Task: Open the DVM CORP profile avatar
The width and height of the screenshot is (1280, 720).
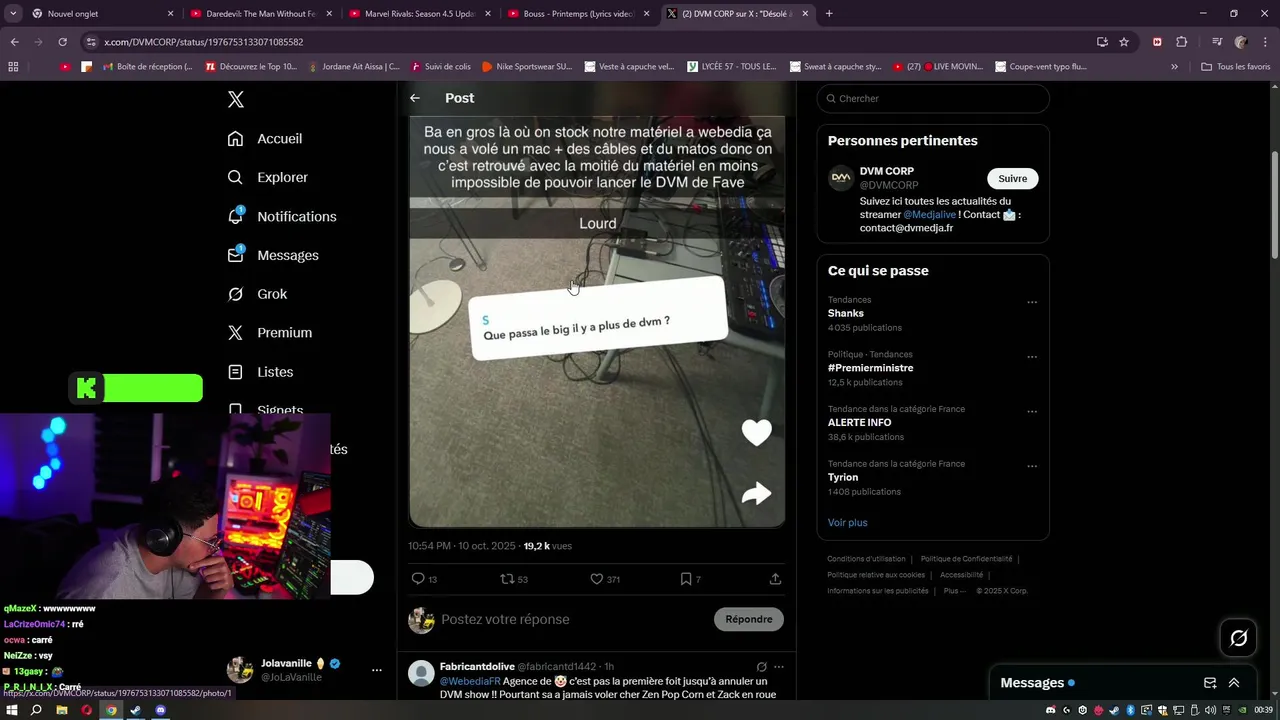Action: tap(841, 179)
